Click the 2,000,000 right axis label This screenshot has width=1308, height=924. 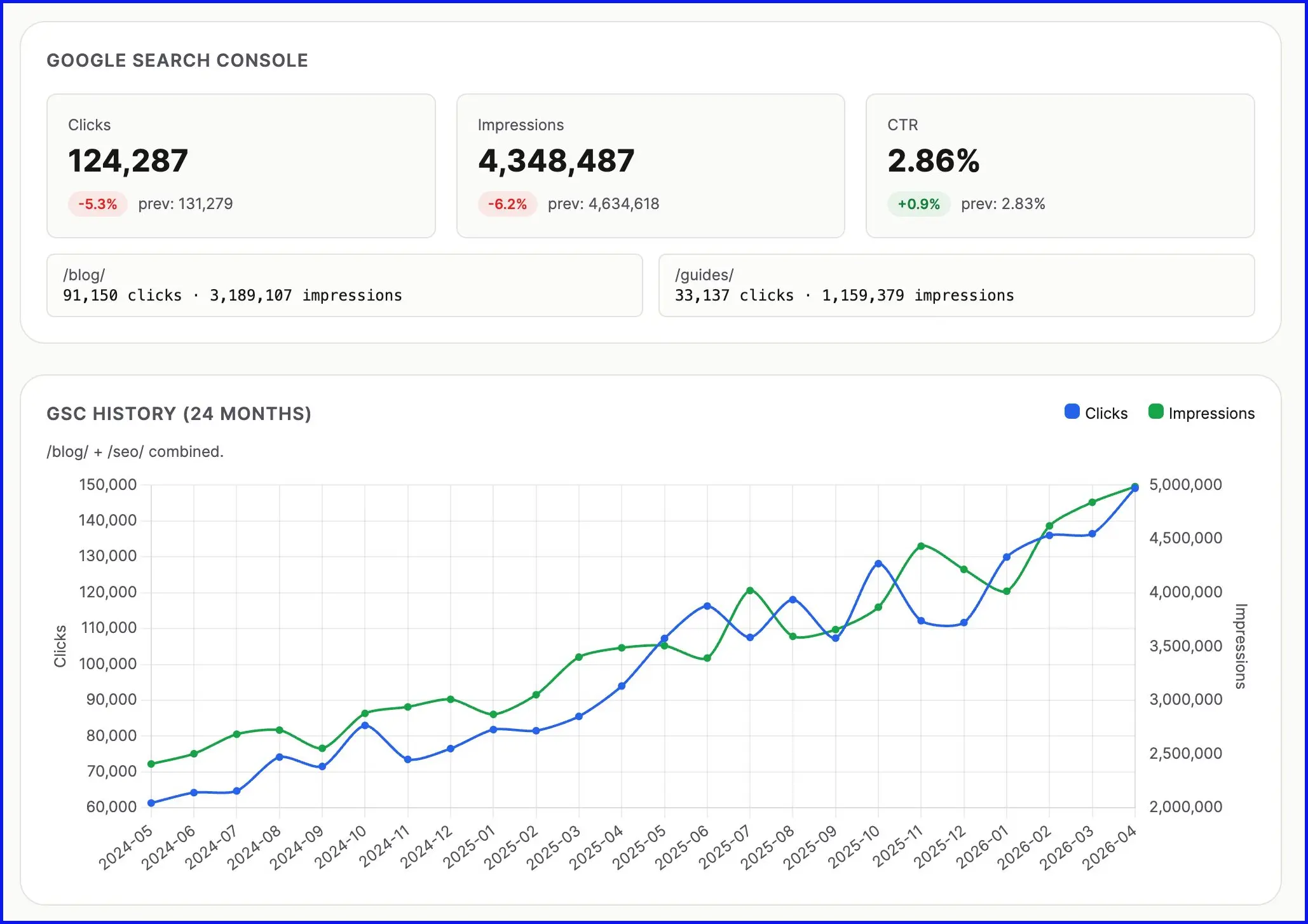1185,807
